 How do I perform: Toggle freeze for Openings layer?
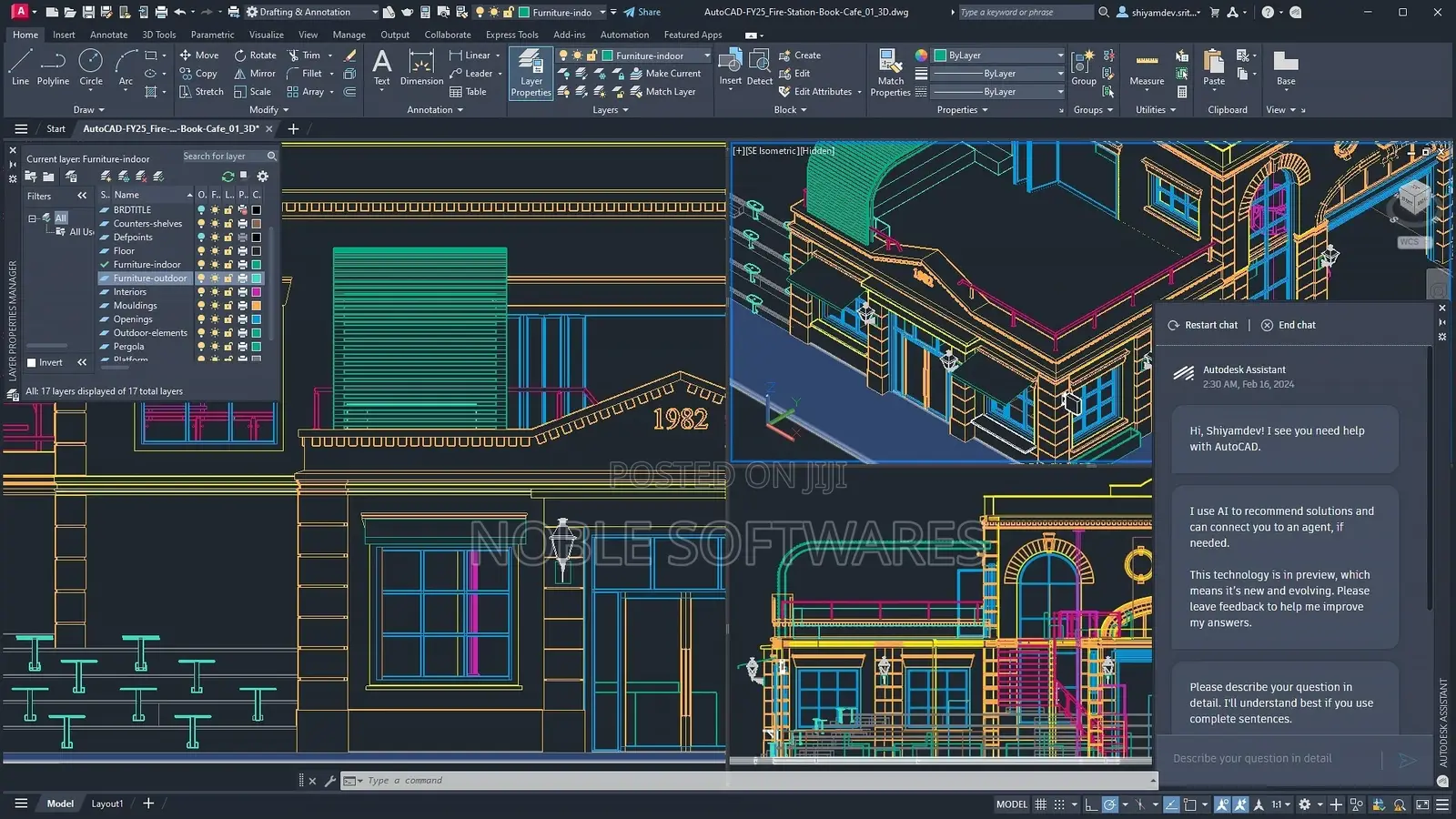[x=215, y=319]
